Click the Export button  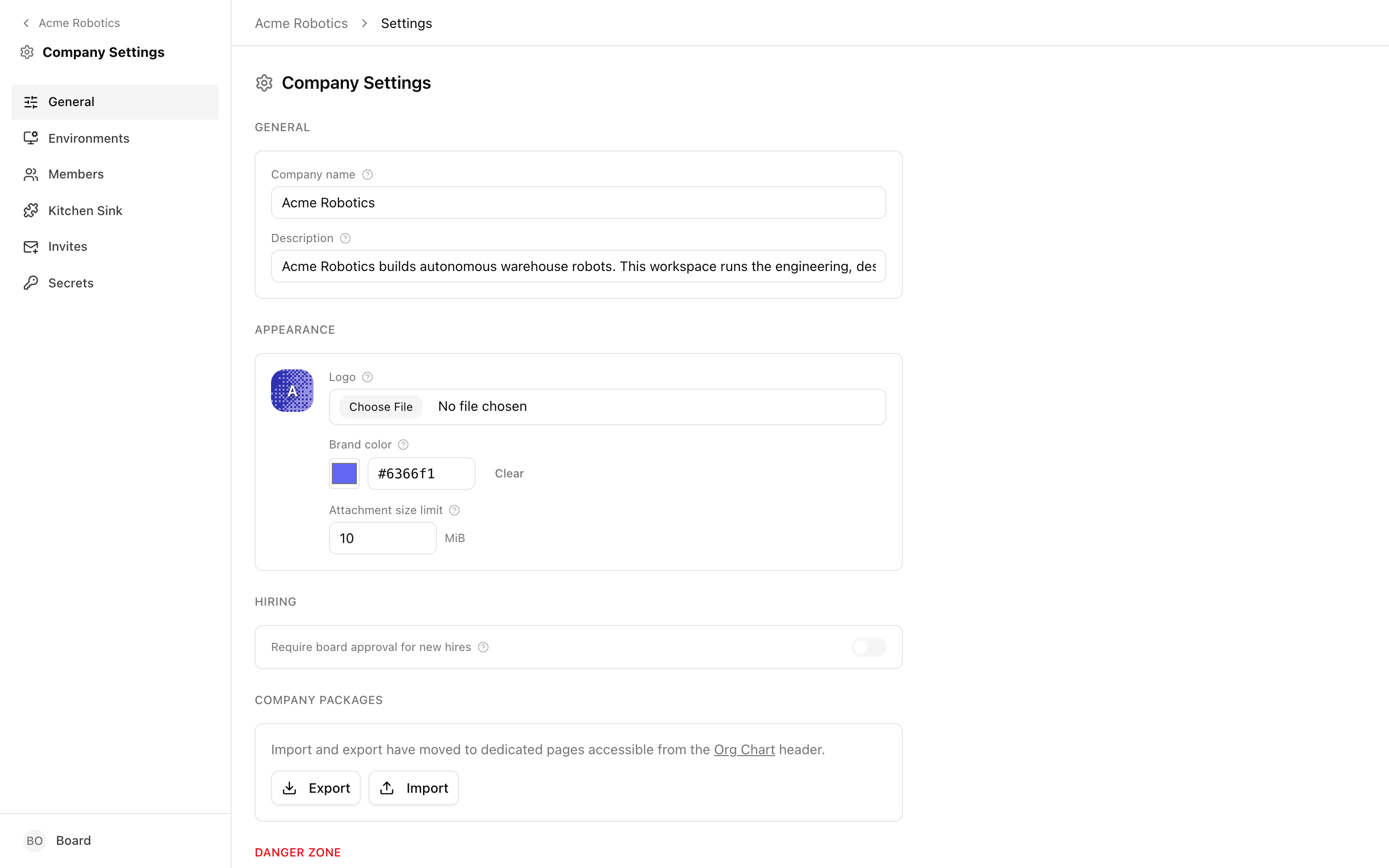tap(316, 788)
